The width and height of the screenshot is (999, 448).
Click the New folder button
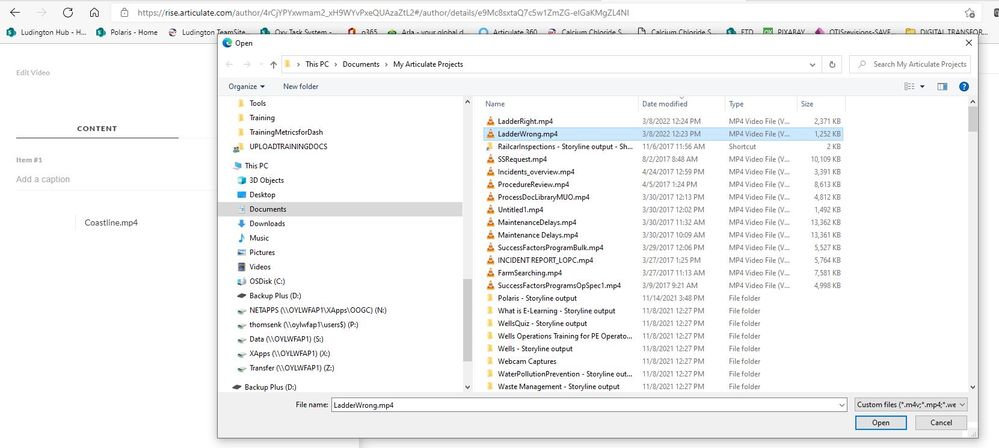(300, 87)
